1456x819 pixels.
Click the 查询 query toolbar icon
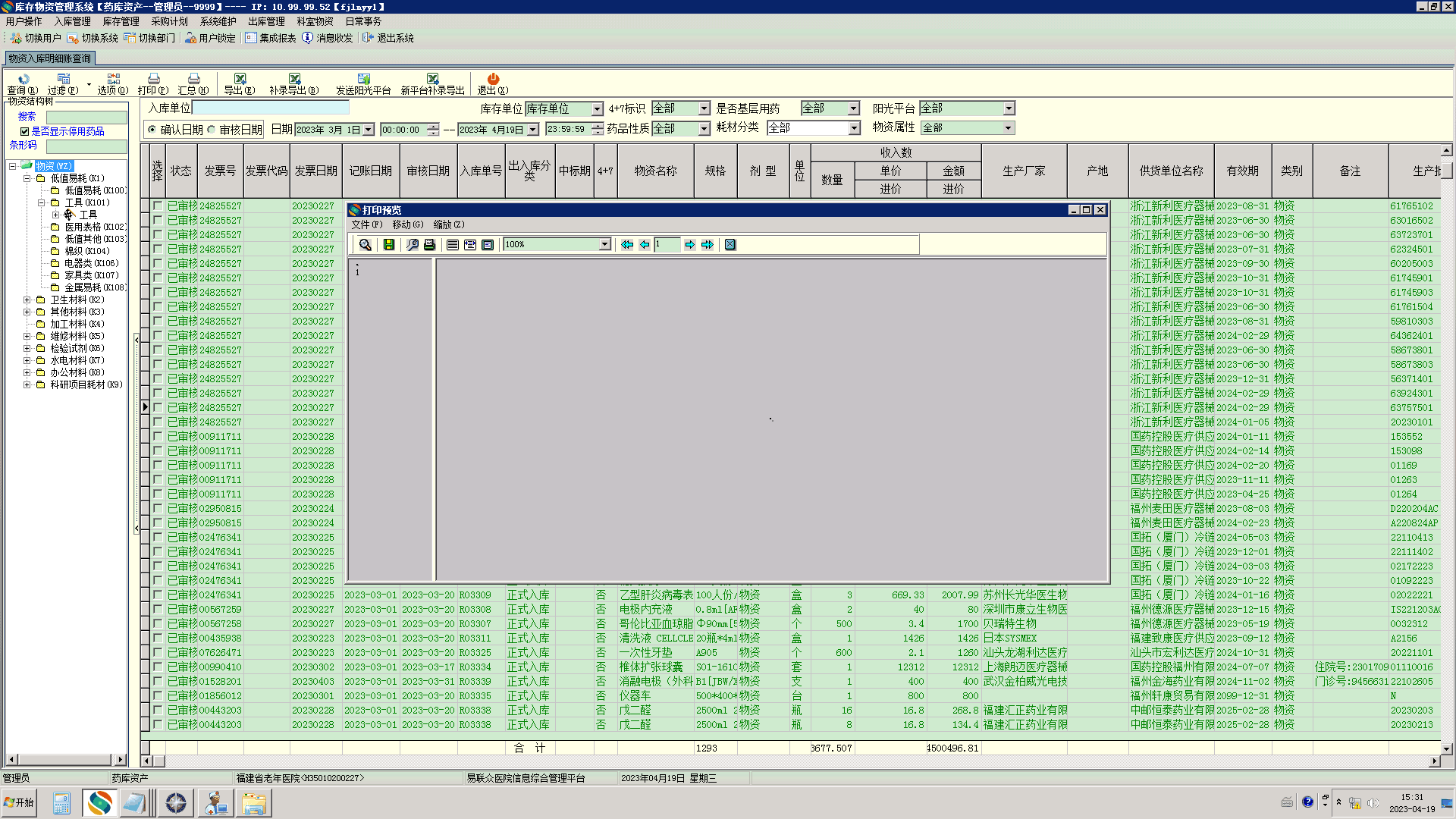pos(23,79)
